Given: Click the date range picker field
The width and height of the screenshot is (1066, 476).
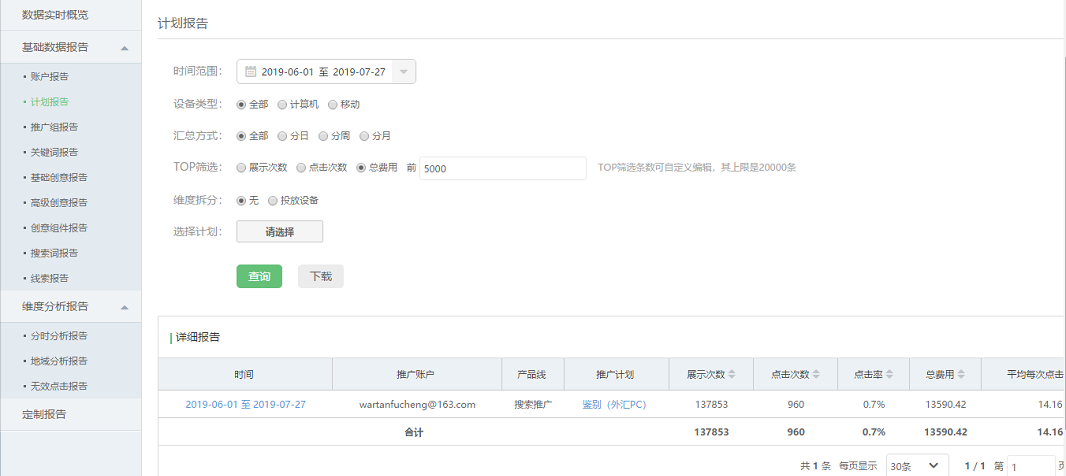Looking at the screenshot, I should 326,71.
